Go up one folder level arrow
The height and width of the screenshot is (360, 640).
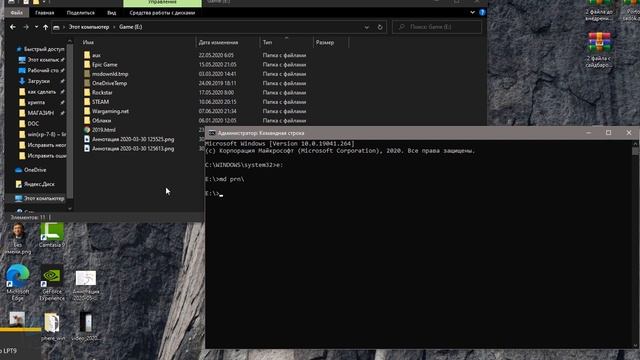point(45,27)
